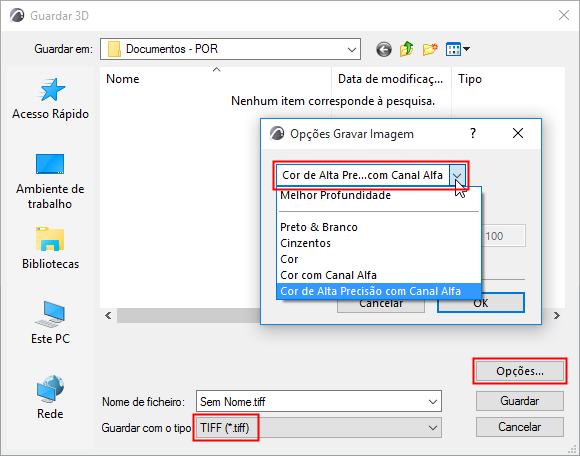Open Rede network location

(x=50, y=398)
